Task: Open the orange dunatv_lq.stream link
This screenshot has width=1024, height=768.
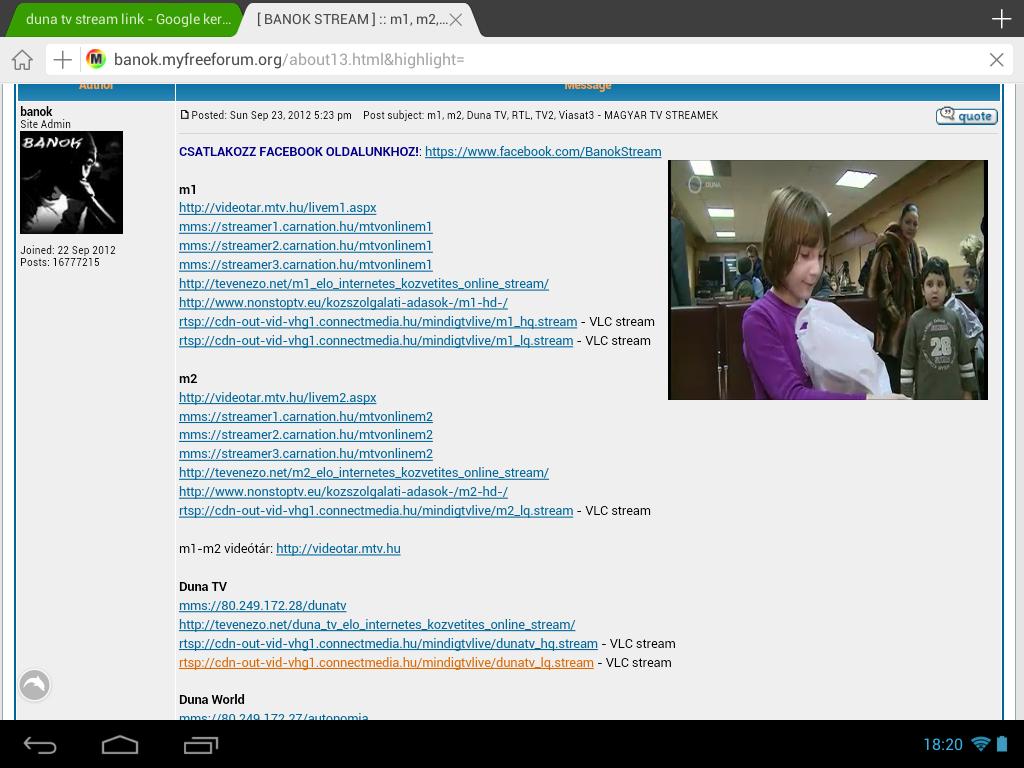Action: point(386,662)
